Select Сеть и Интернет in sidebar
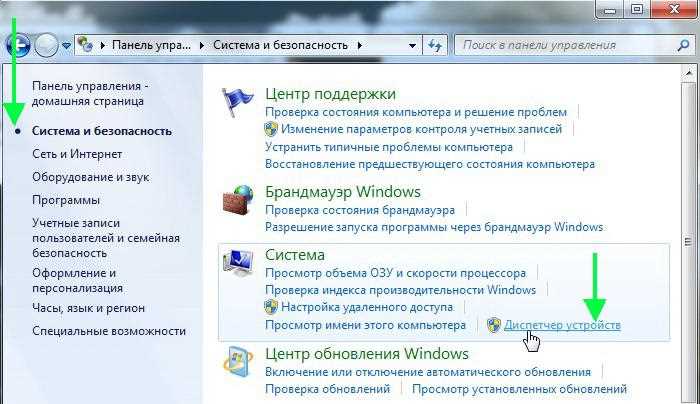The image size is (700, 404). pyautogui.click(x=77, y=154)
